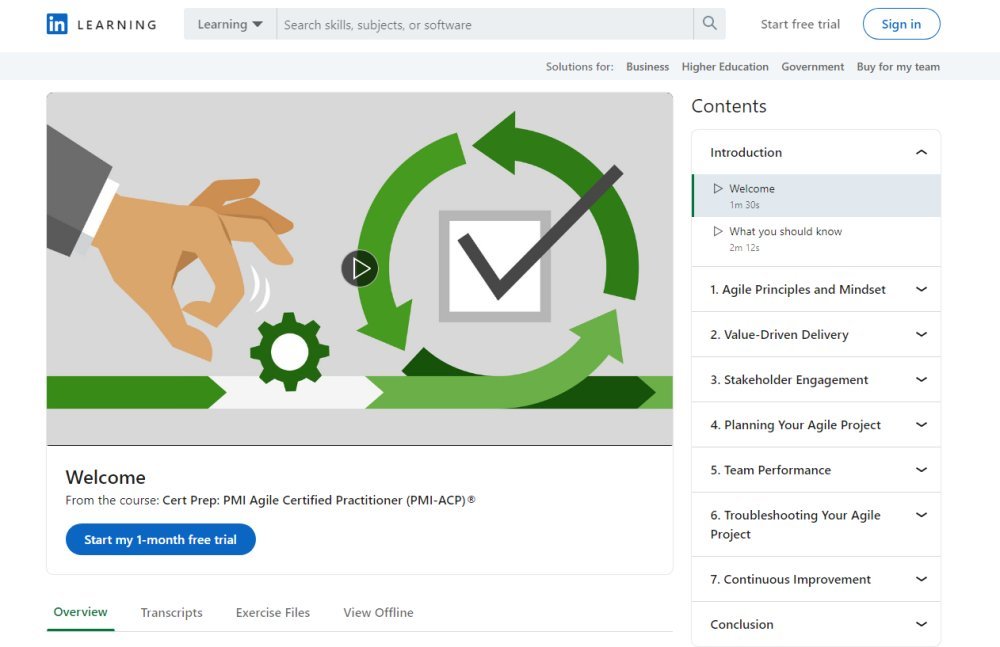Expand Agile Principles and Mindset section
Viewport: 1000px width, 647px height.
pyautogui.click(x=816, y=289)
